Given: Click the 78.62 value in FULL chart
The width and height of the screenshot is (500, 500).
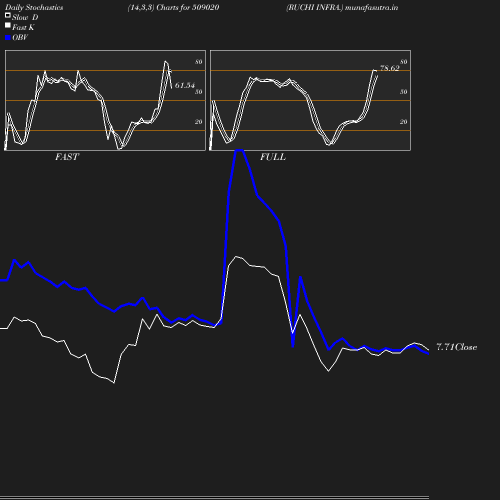Looking at the screenshot, I should click(x=390, y=68).
